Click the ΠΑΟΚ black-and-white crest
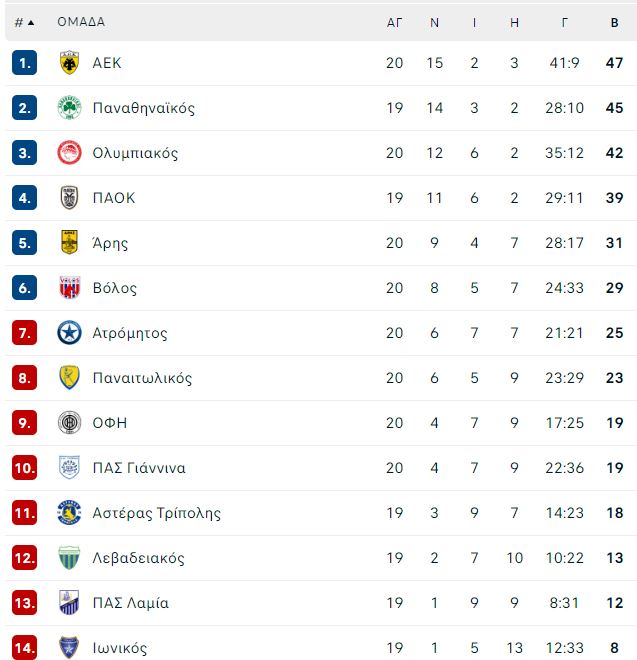The height and width of the screenshot is (660, 637). pos(69,198)
